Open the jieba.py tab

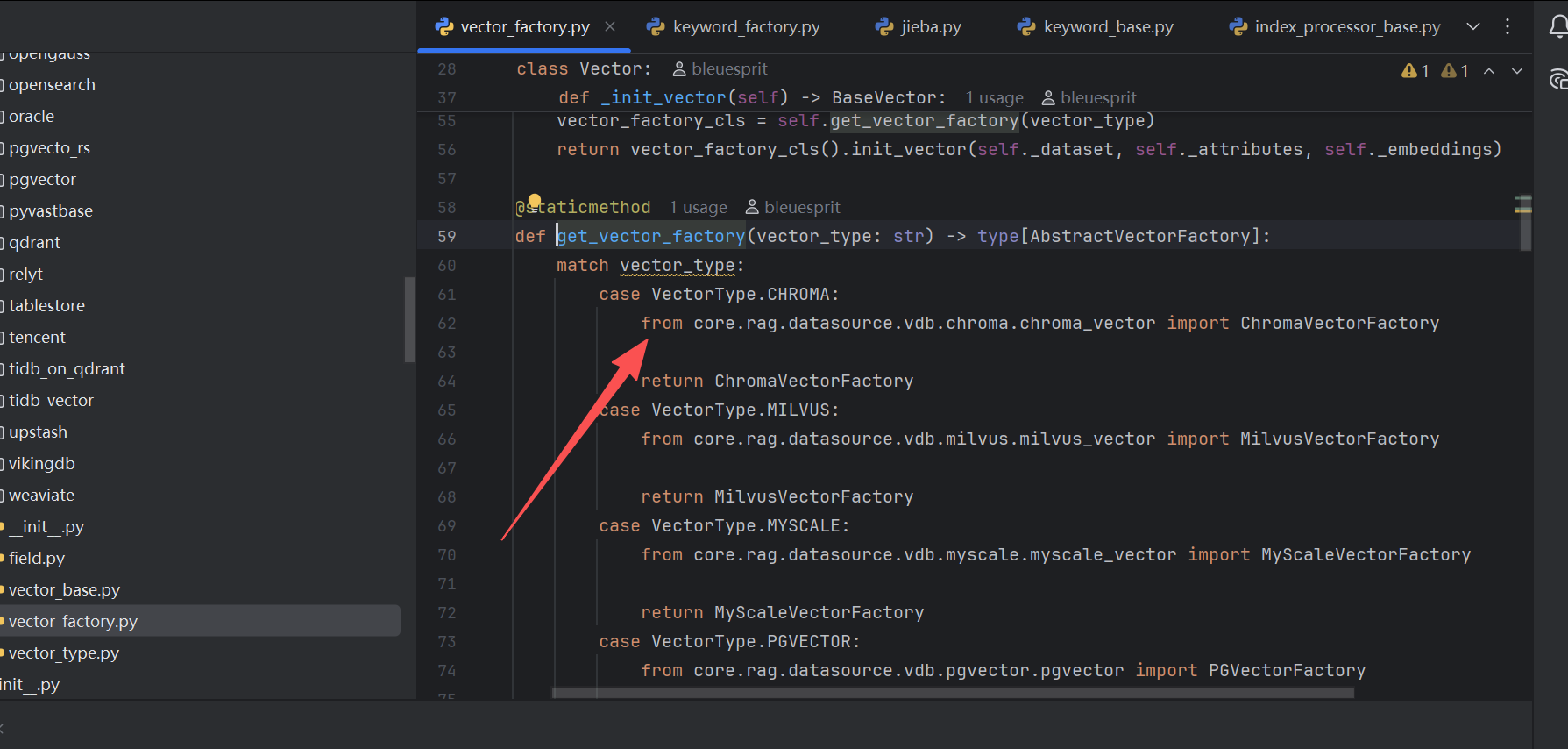[931, 27]
